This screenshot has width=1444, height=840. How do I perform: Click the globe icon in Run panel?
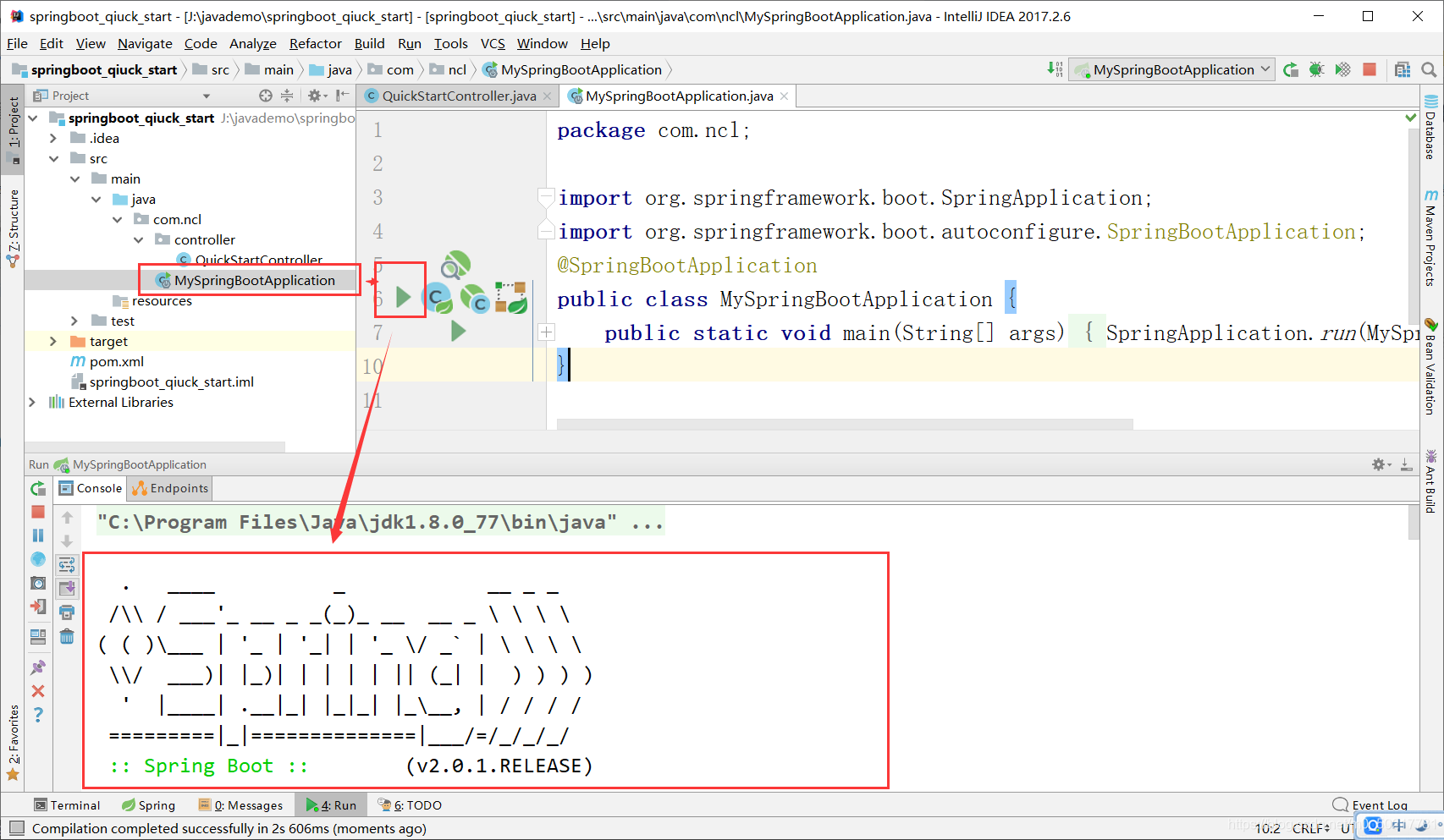38,559
